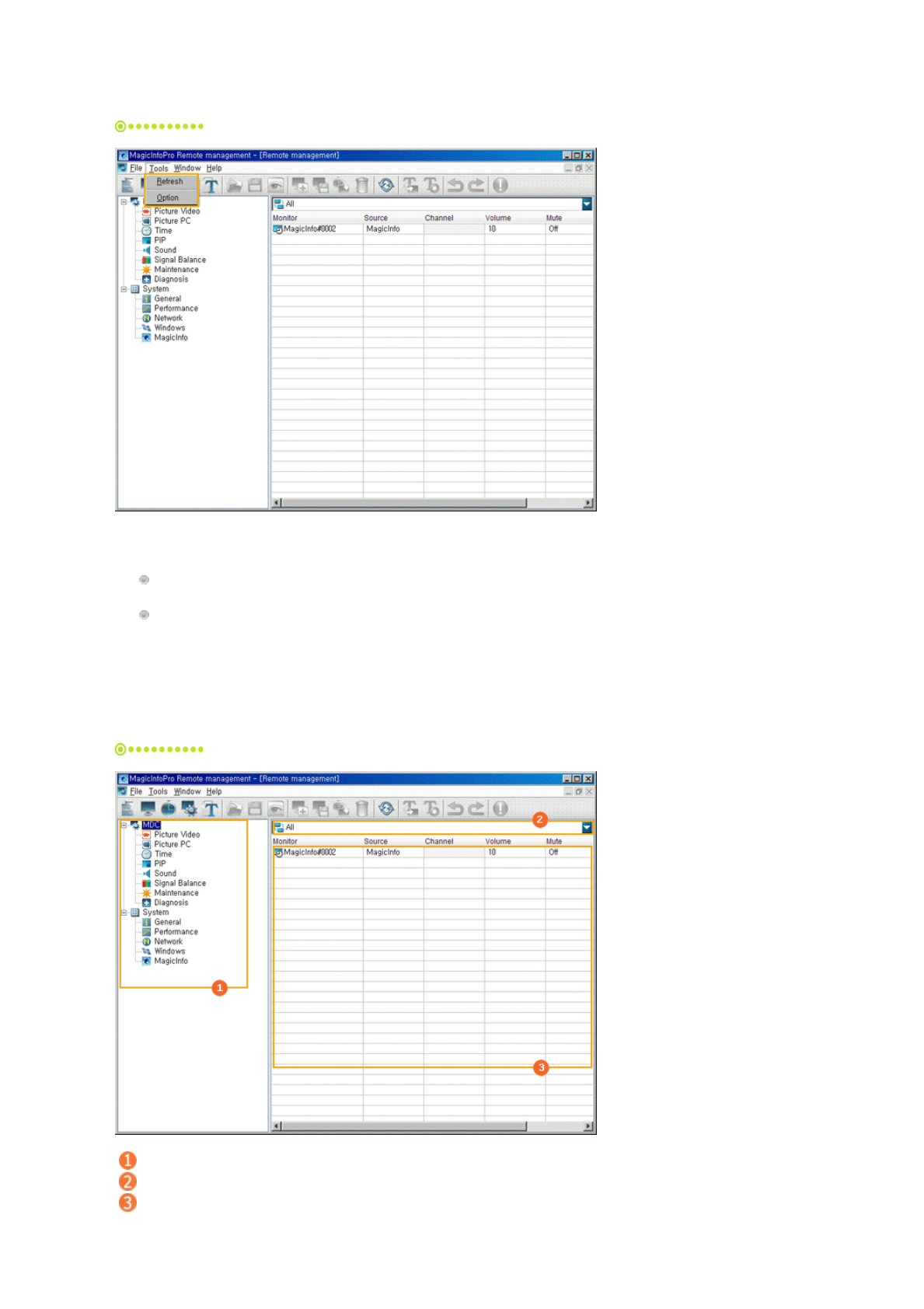Click the clock toolbar icon in the MDC-selected window

[168, 808]
